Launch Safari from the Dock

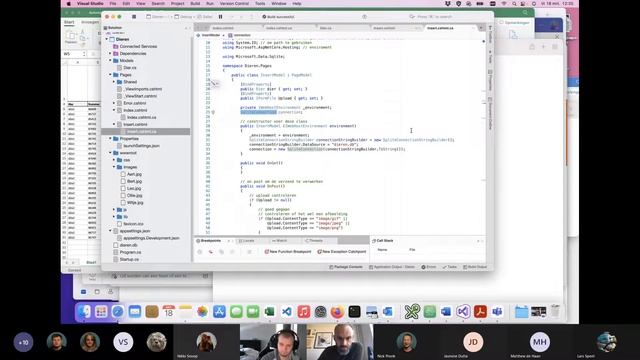(118, 312)
